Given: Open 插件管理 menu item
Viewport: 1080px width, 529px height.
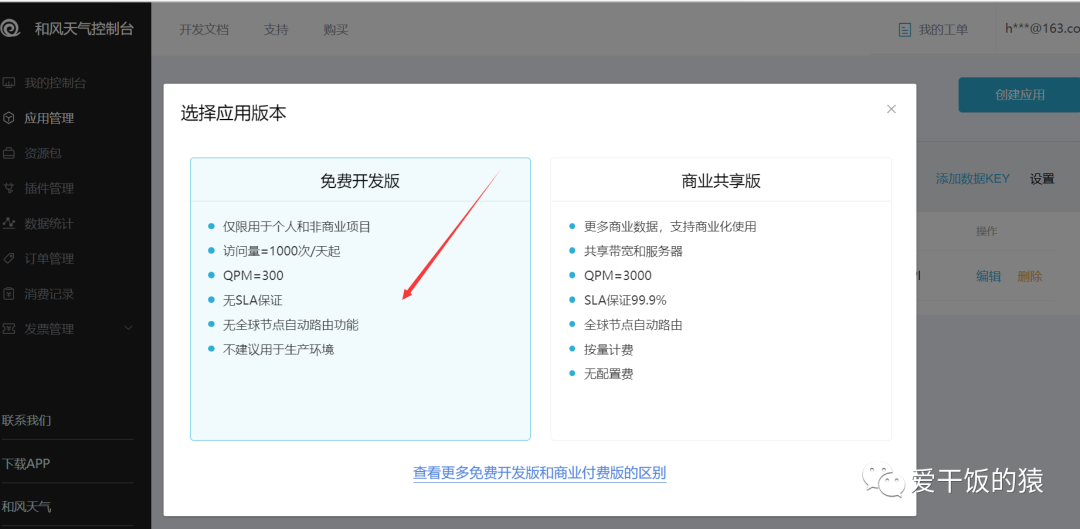Looking at the screenshot, I should click(x=49, y=189).
